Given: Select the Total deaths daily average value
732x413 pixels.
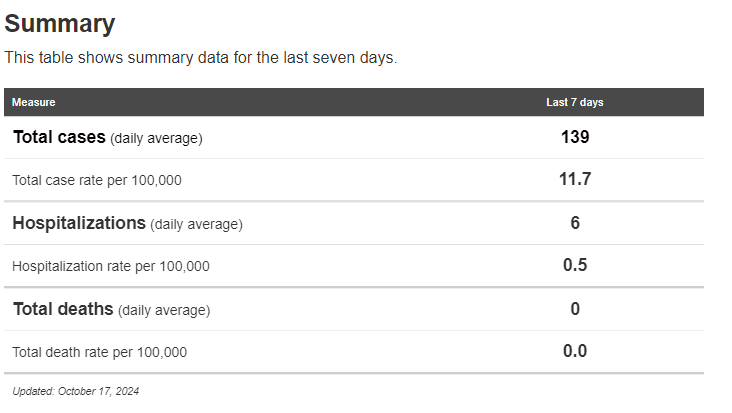Looking at the screenshot, I should pyautogui.click(x=575, y=309).
